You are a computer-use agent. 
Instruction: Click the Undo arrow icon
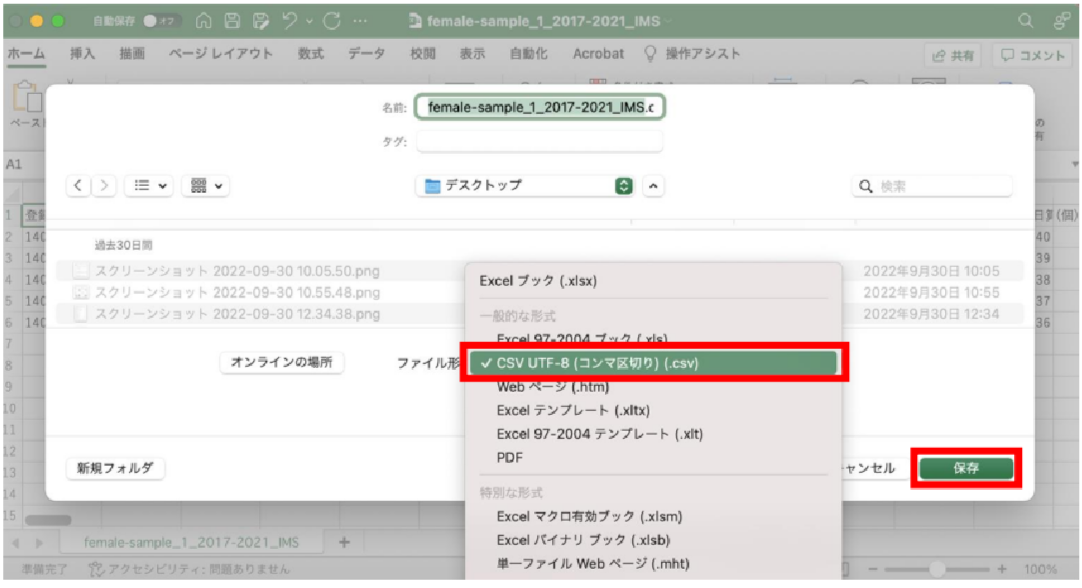tap(290, 21)
